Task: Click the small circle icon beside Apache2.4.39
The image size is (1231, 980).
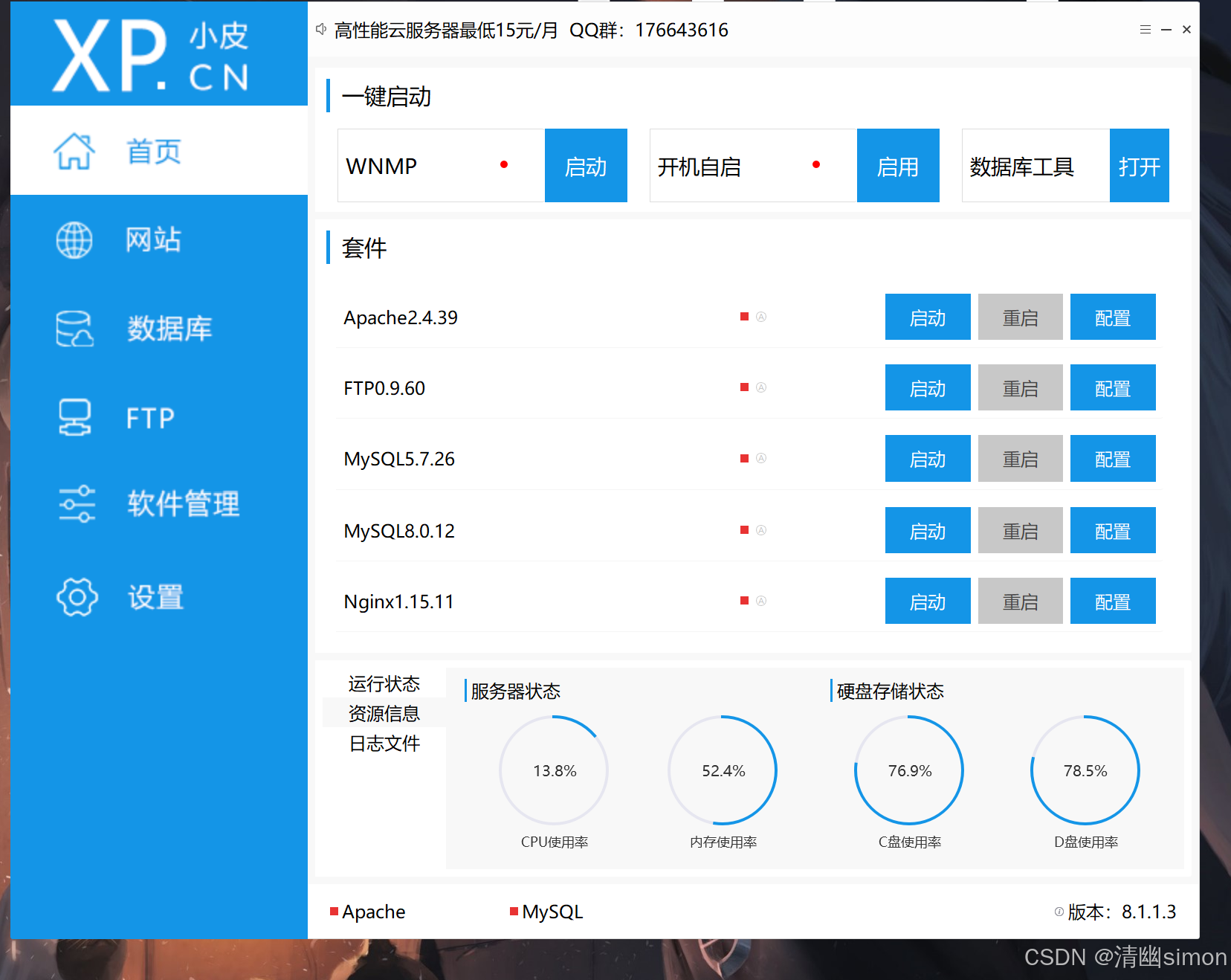Action: point(761,317)
